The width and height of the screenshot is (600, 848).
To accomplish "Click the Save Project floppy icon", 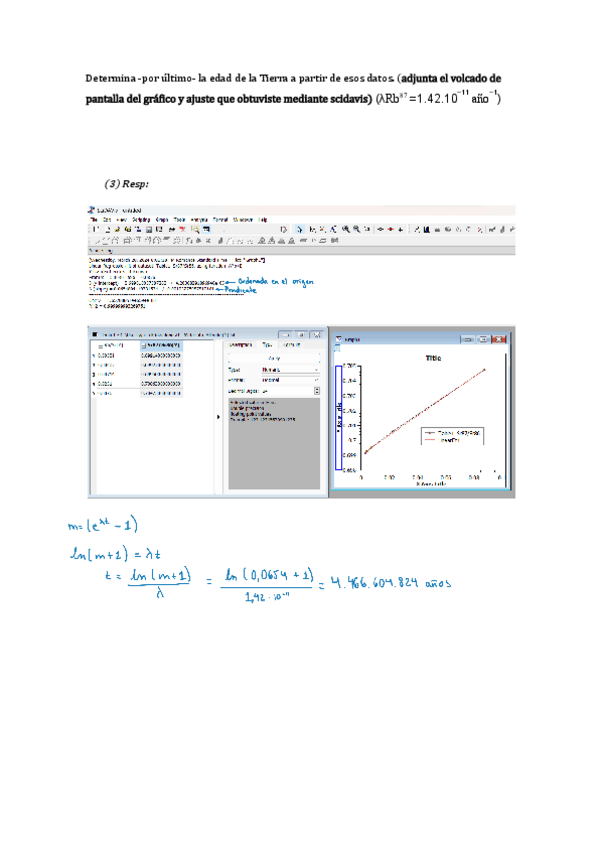I will (149, 230).
